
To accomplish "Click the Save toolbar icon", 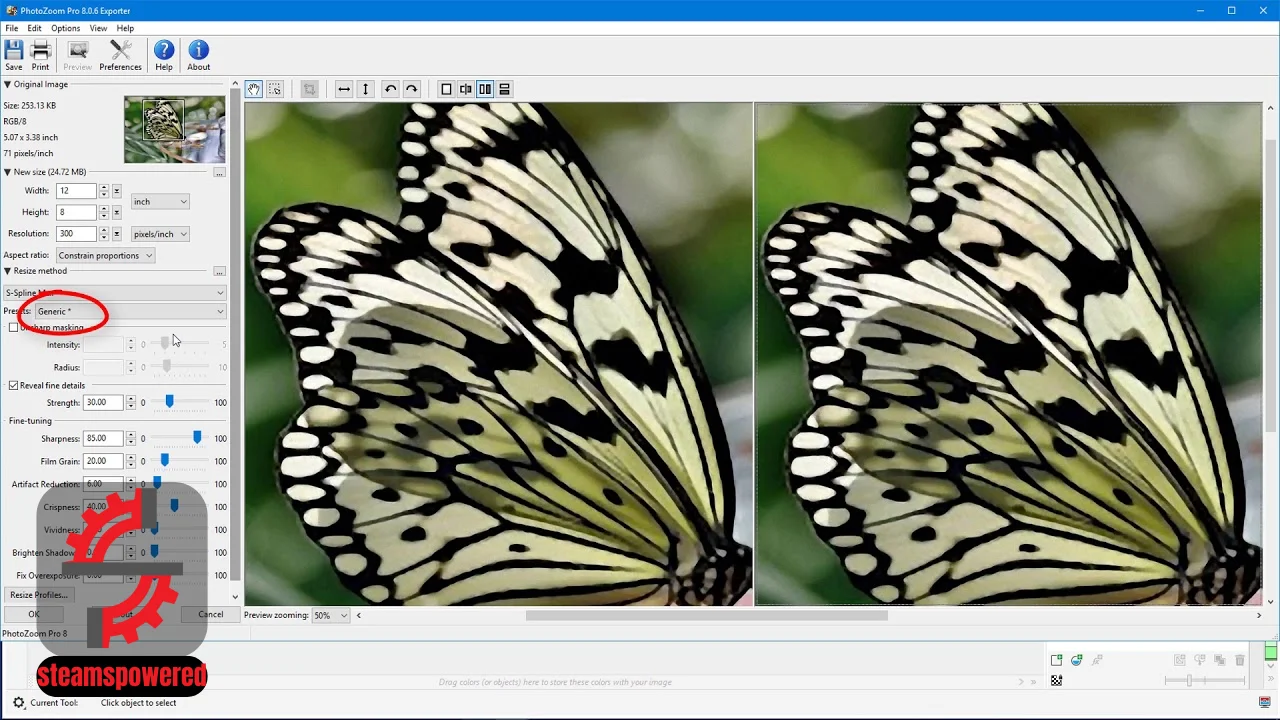I will 14,55.
